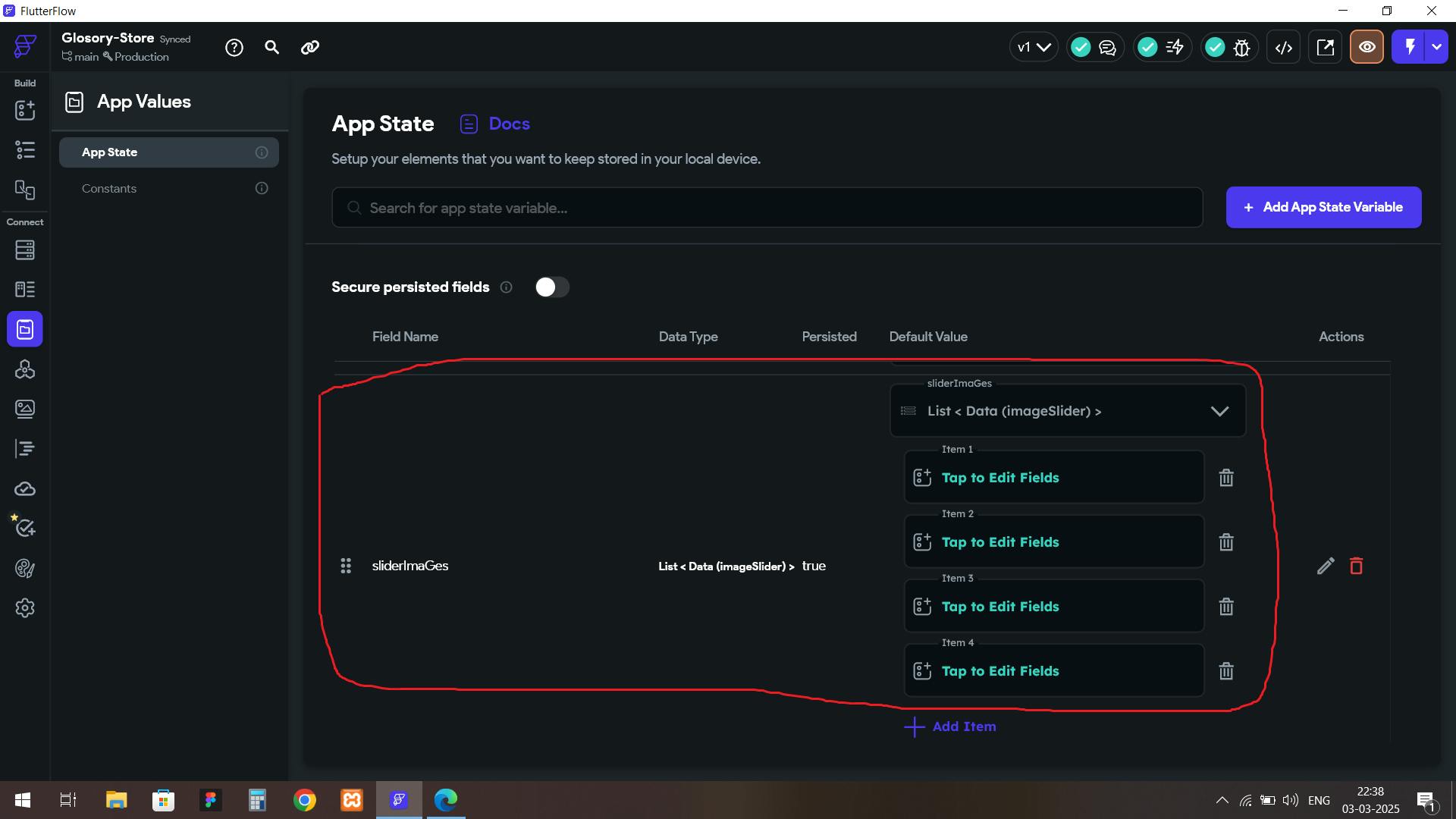
Task: Toggle the preview eye button
Action: (x=1367, y=47)
